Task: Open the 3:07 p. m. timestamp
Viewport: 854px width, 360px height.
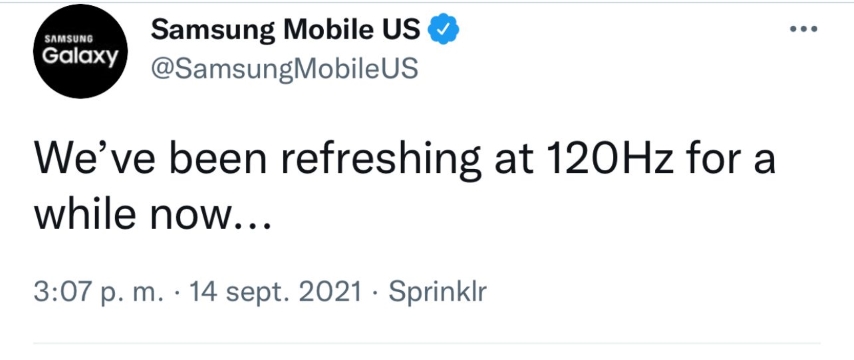Action: click(x=99, y=291)
